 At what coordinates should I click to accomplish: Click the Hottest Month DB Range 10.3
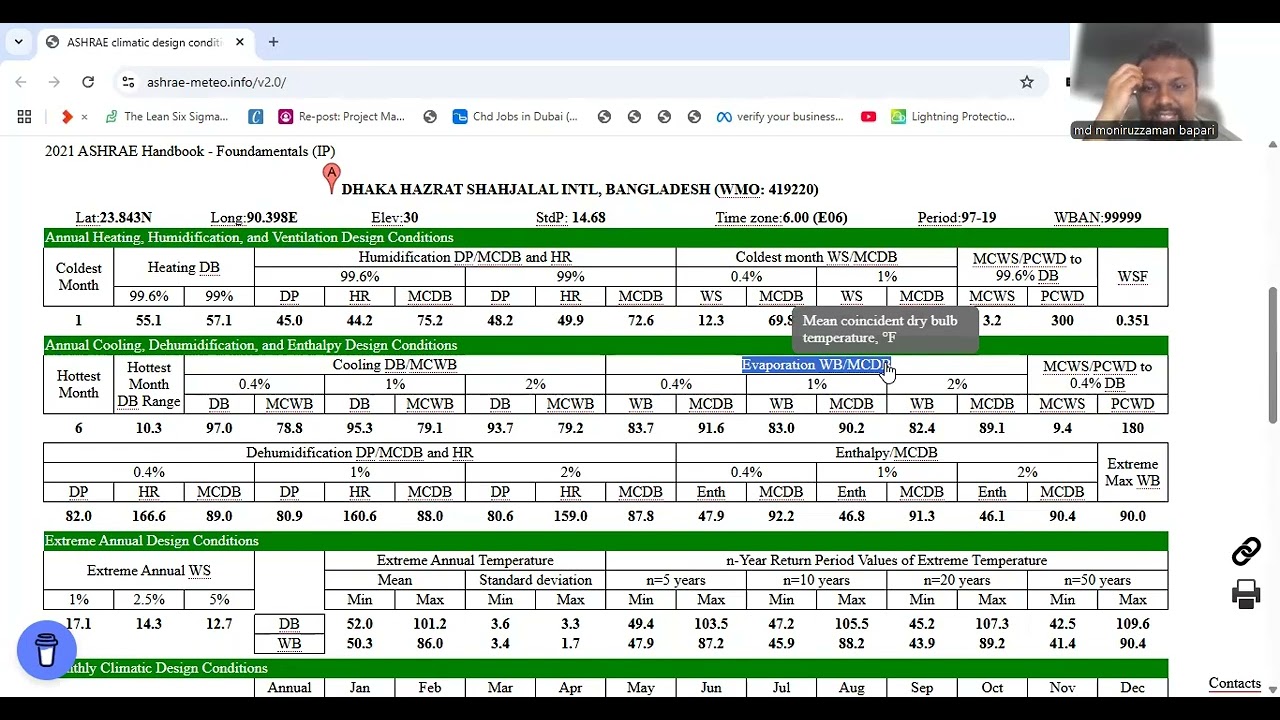point(149,428)
